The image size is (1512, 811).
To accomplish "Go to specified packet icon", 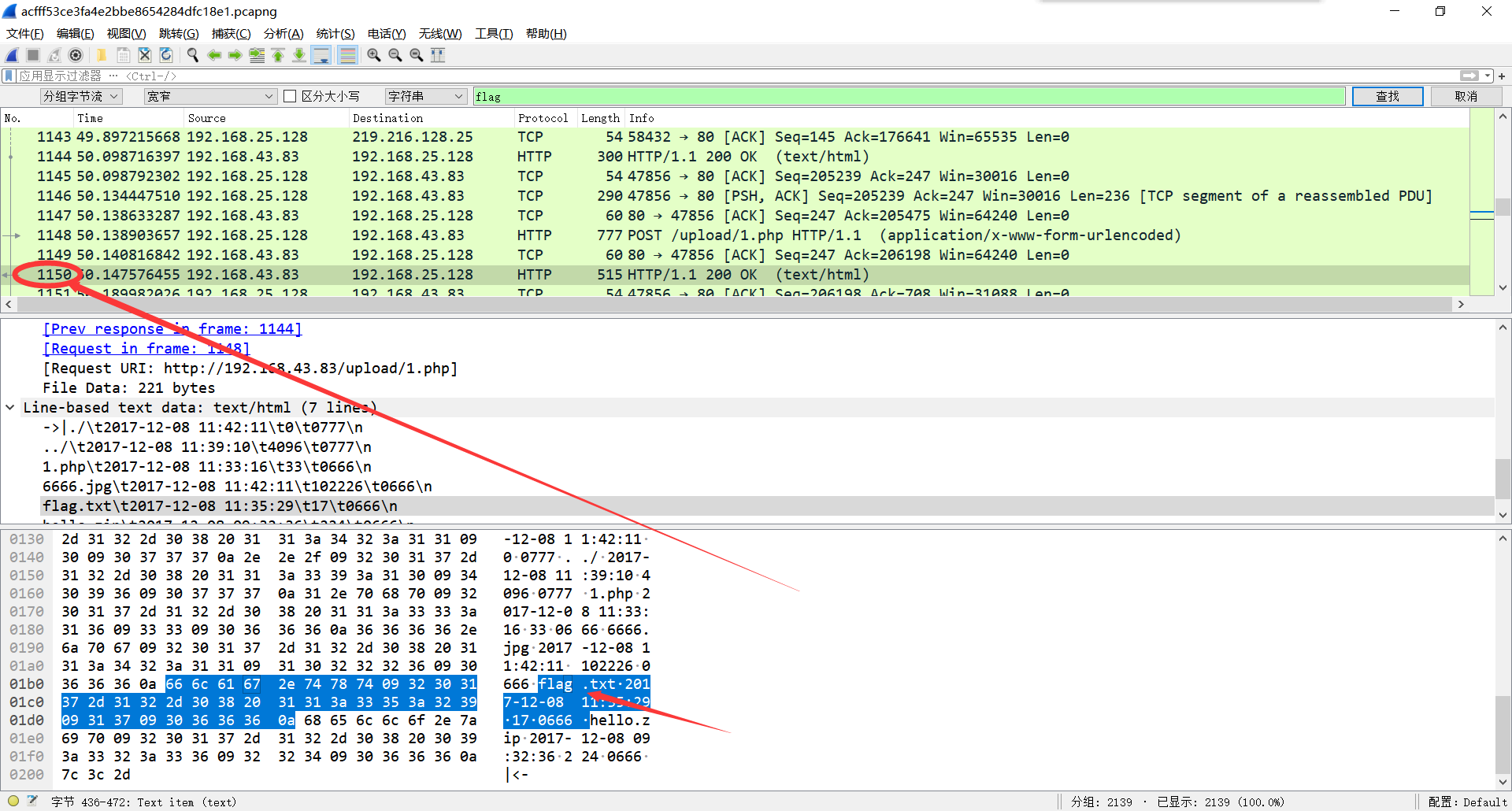I will click(x=257, y=55).
